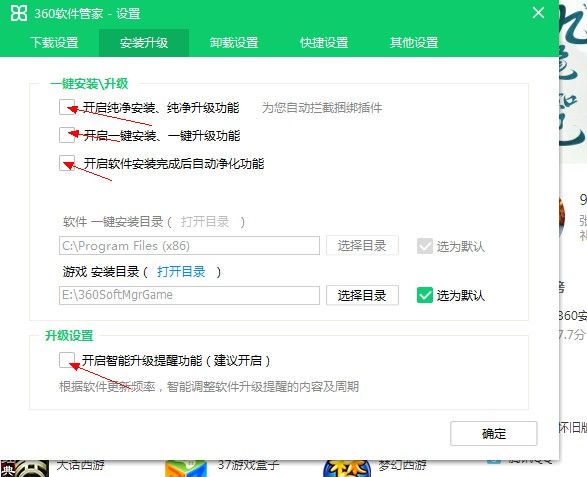Click the game 打开目录 link
This screenshot has width=587, height=477.
[x=181, y=271]
